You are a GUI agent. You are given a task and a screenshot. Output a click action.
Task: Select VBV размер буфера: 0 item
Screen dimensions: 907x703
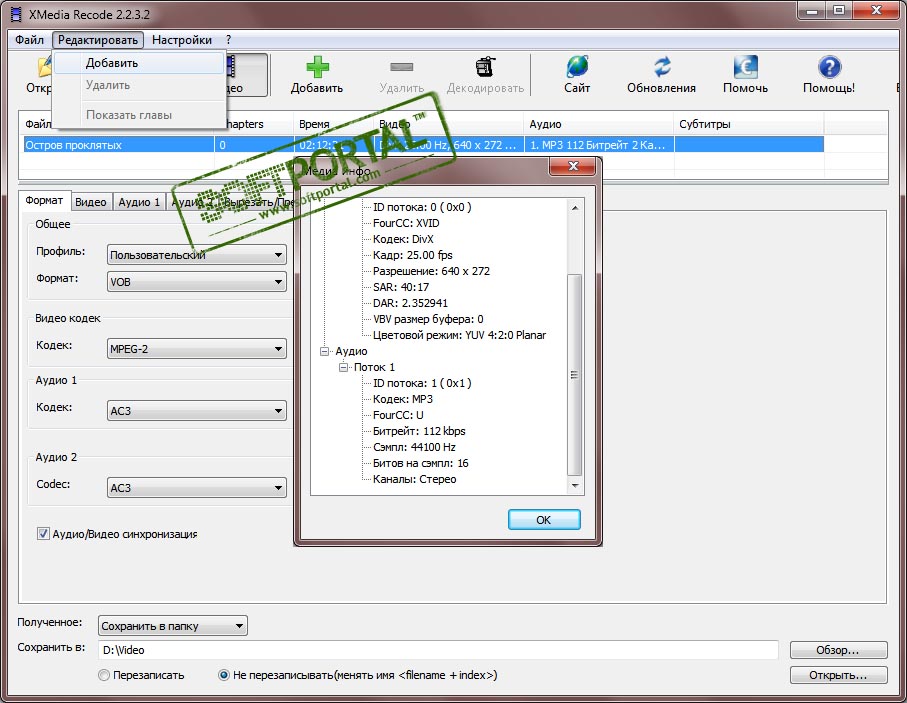(428, 319)
